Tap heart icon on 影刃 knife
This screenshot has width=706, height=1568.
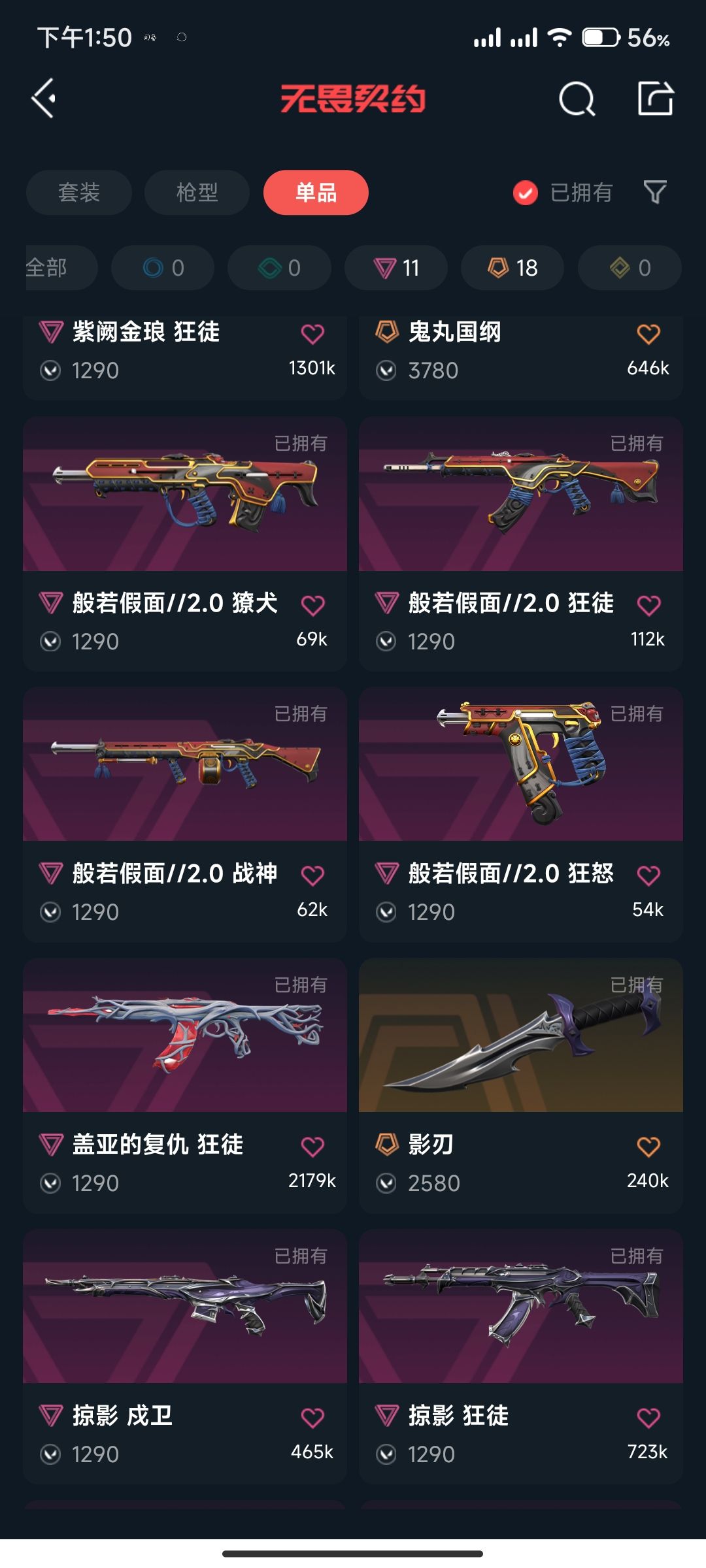(x=648, y=1147)
